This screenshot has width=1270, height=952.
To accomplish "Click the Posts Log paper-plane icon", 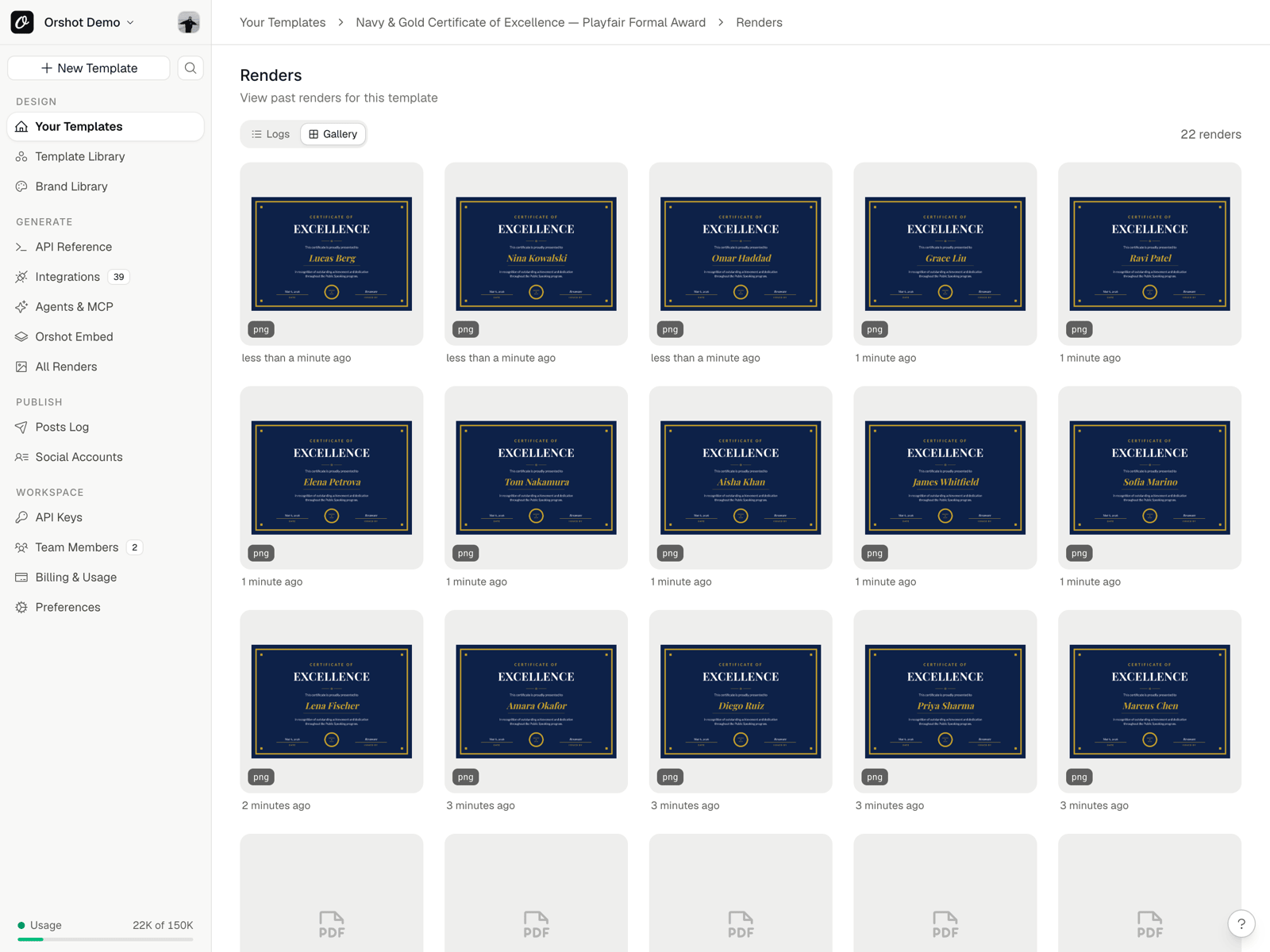I will click(21, 427).
